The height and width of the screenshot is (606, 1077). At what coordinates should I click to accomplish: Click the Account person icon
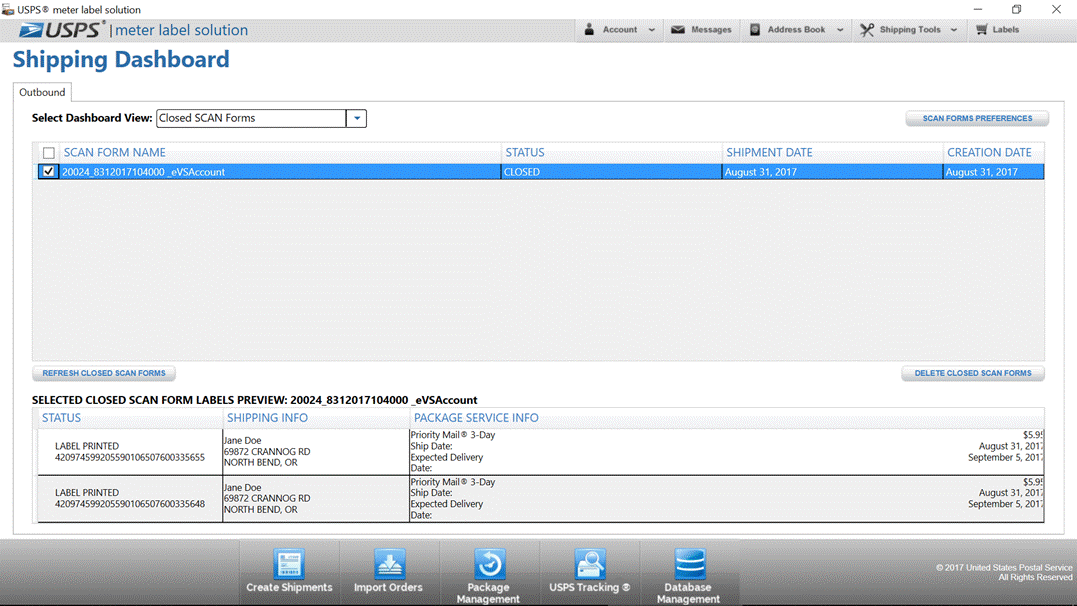click(x=589, y=30)
